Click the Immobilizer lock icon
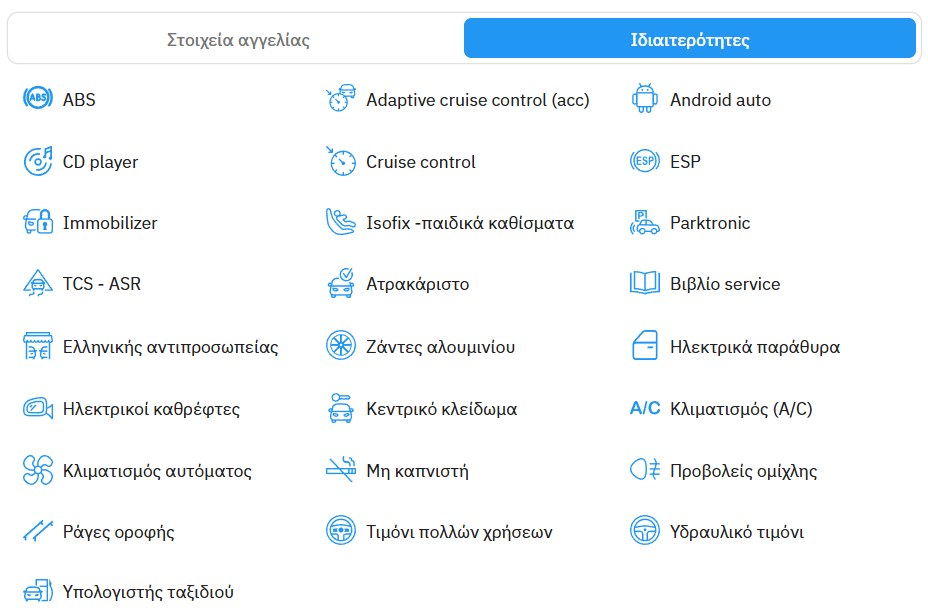The height and width of the screenshot is (614, 928). click(37, 223)
